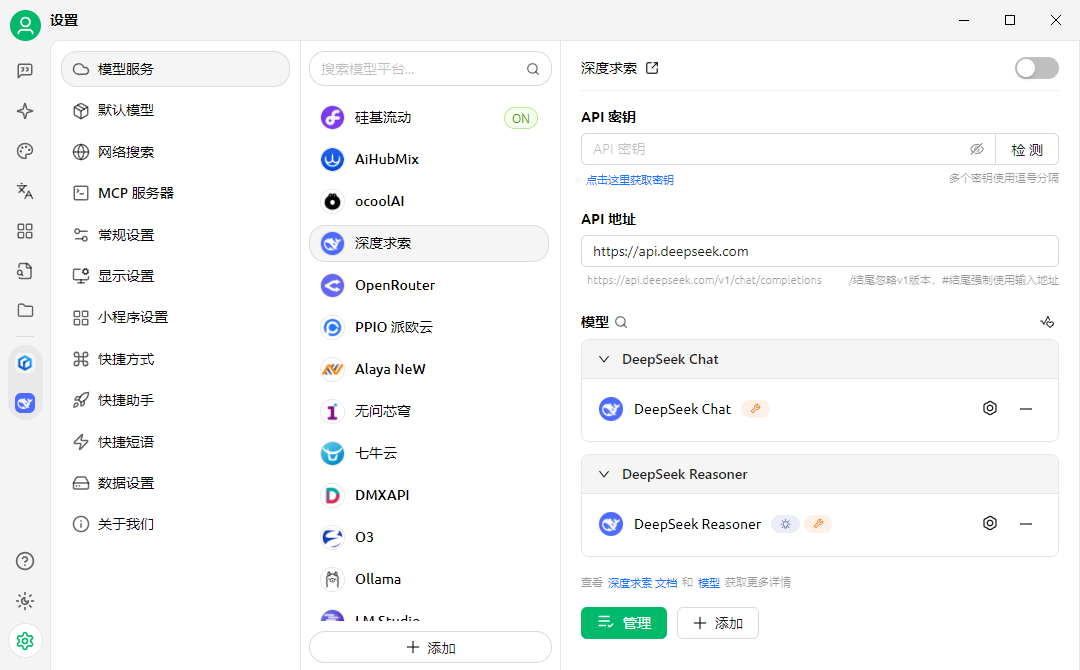
Task: Open the mini apps grid icon in sidebar
Action: tap(25, 231)
